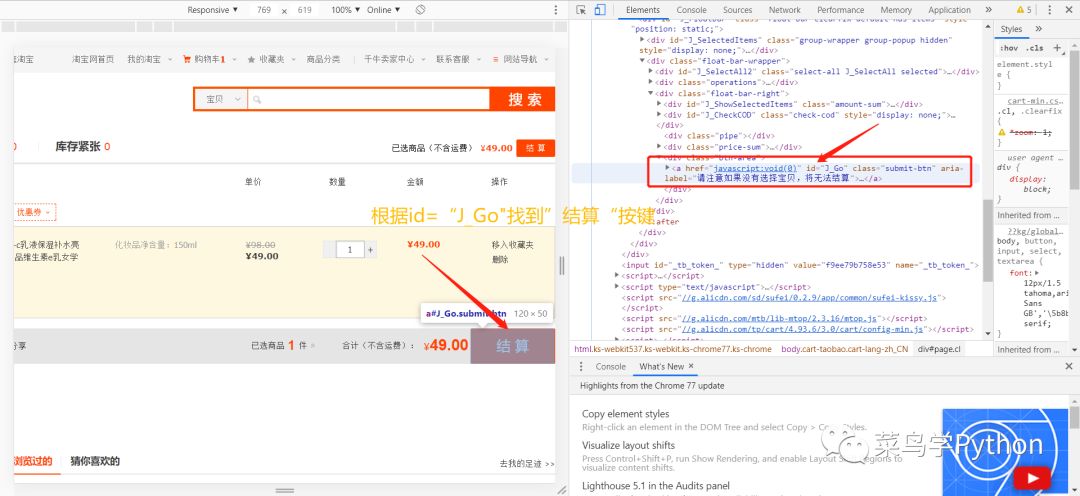Toggle the .cls class editor button
Image resolution: width=1080 pixels, height=496 pixels.
point(1034,48)
